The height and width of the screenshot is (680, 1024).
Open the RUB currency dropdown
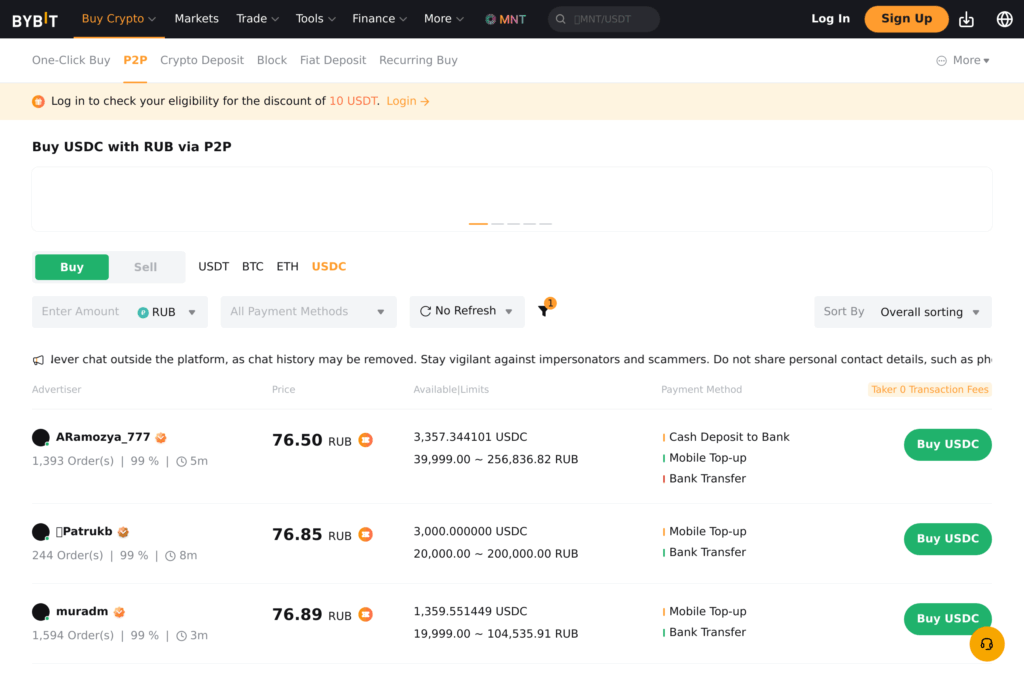[x=167, y=312]
